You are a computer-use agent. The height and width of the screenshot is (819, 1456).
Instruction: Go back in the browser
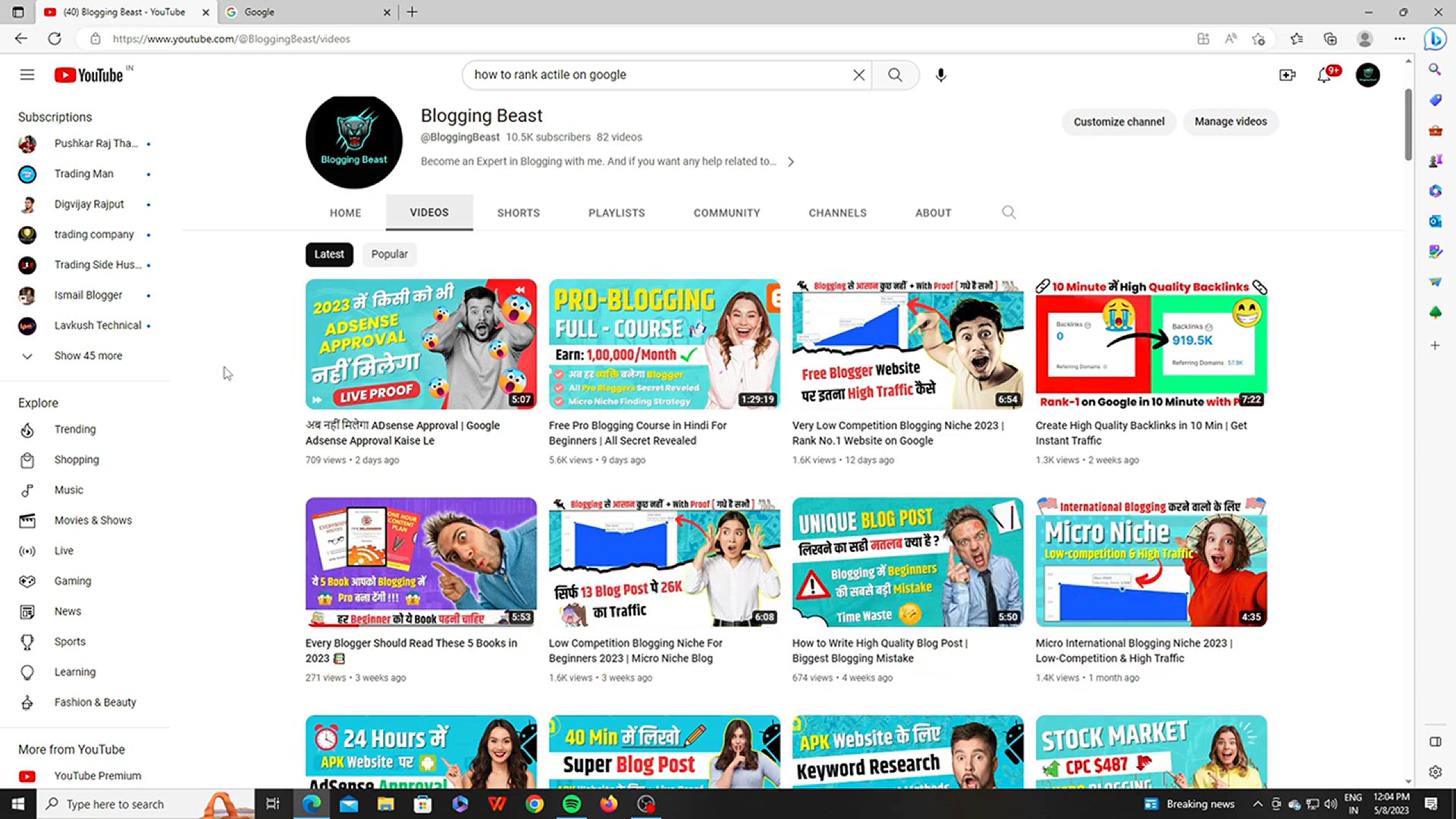(x=20, y=39)
